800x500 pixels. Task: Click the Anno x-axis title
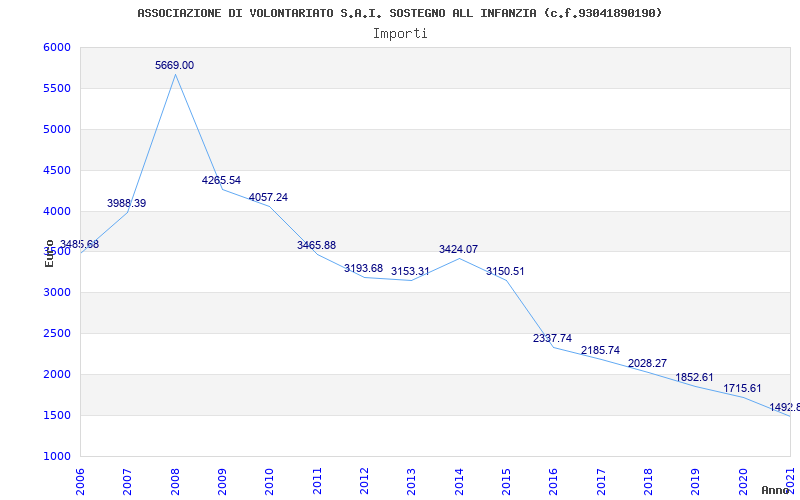point(774,490)
